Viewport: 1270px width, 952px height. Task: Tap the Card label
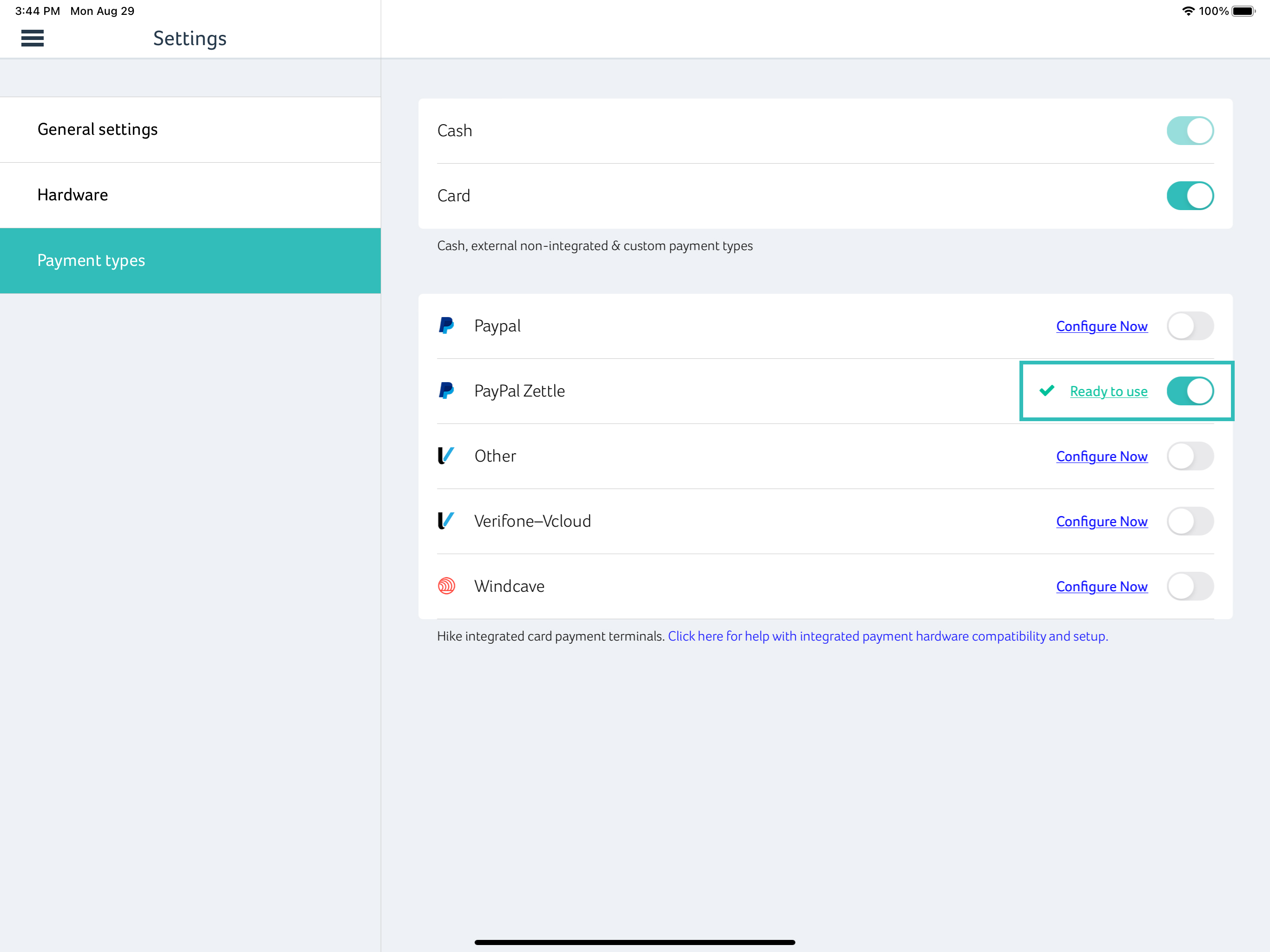point(453,196)
